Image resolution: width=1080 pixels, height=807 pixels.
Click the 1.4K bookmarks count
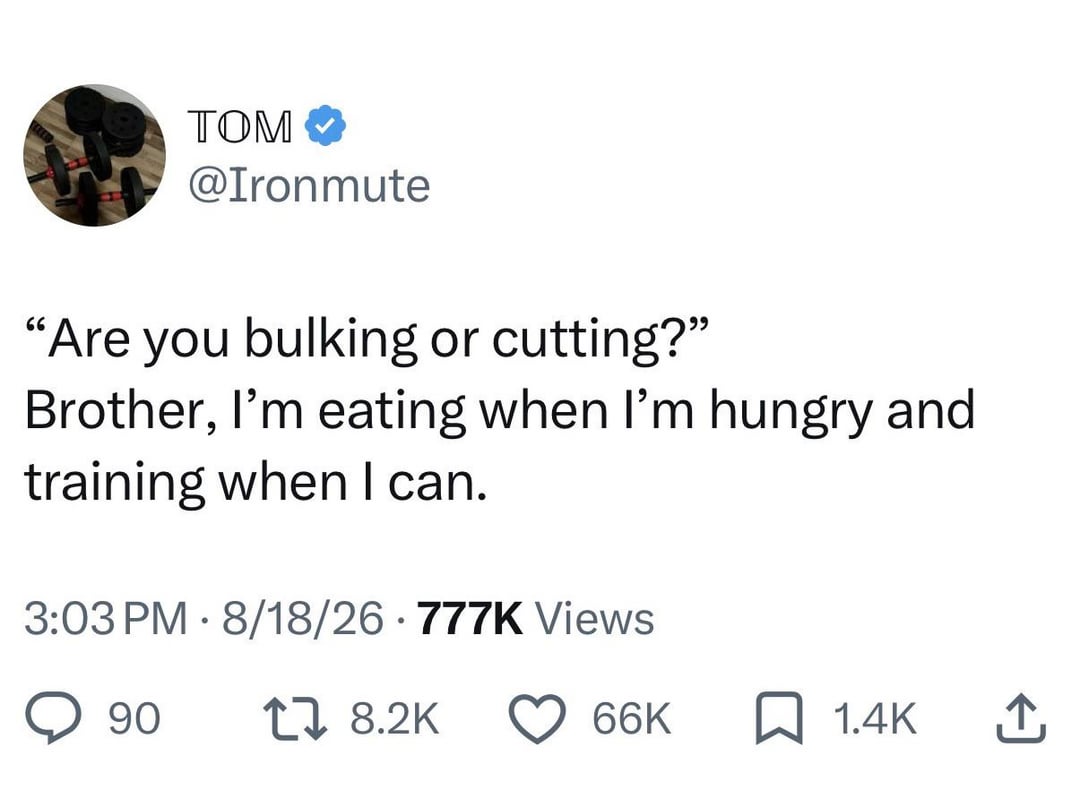[875, 719]
